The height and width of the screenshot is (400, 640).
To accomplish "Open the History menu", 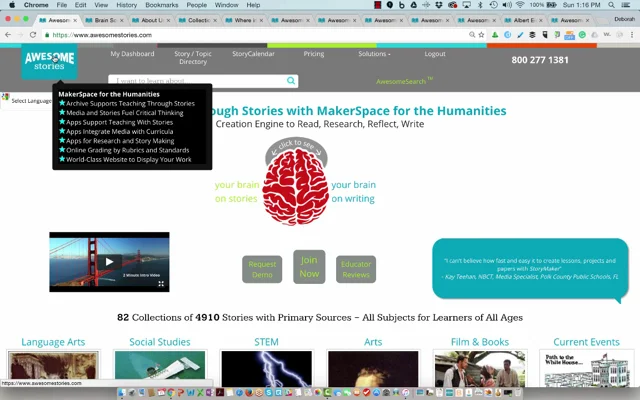I will click(x=127, y=5).
